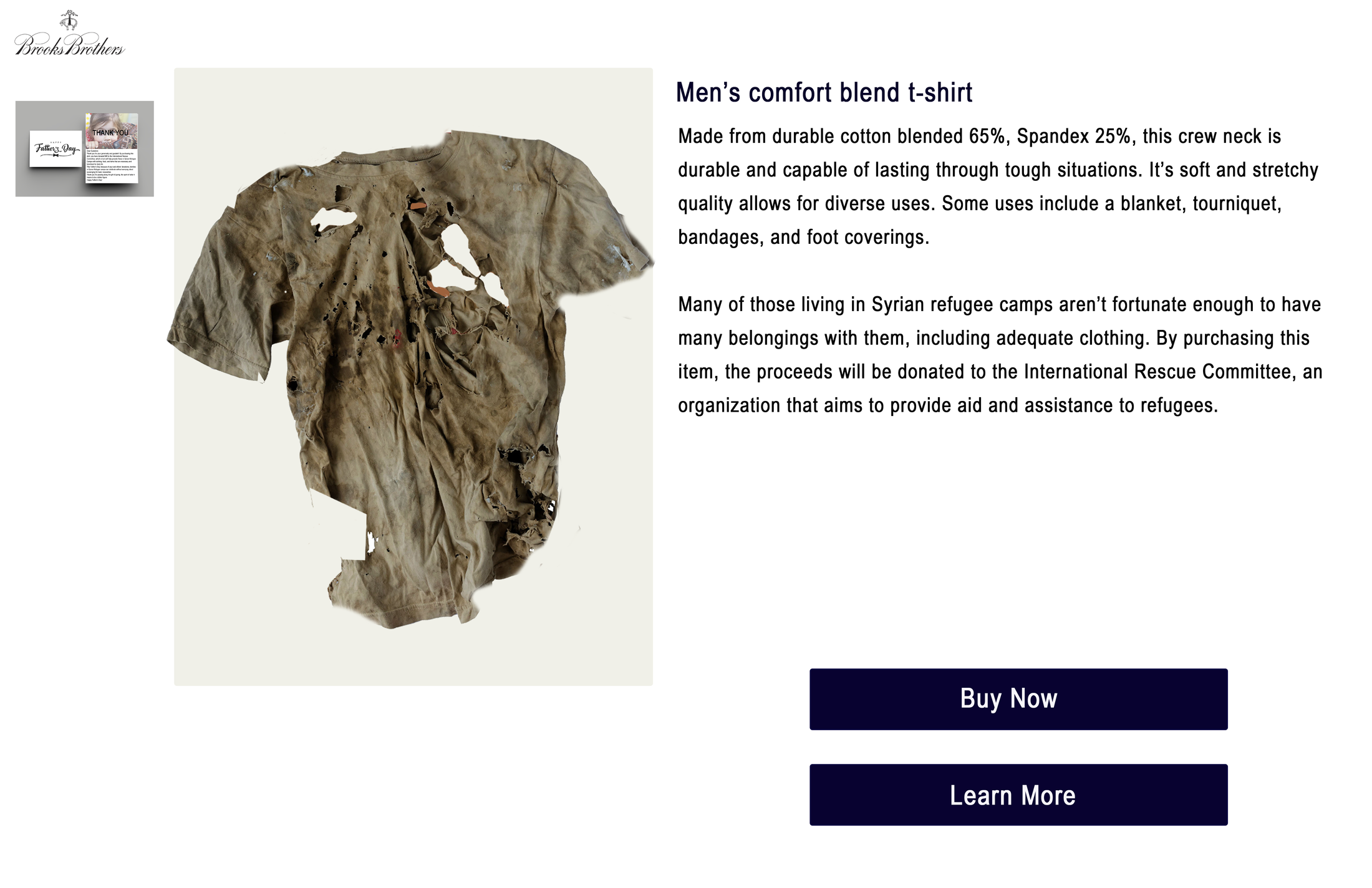This screenshot has height=888, width=1372.
Task: Click the Learn More button
Action: point(1018,795)
